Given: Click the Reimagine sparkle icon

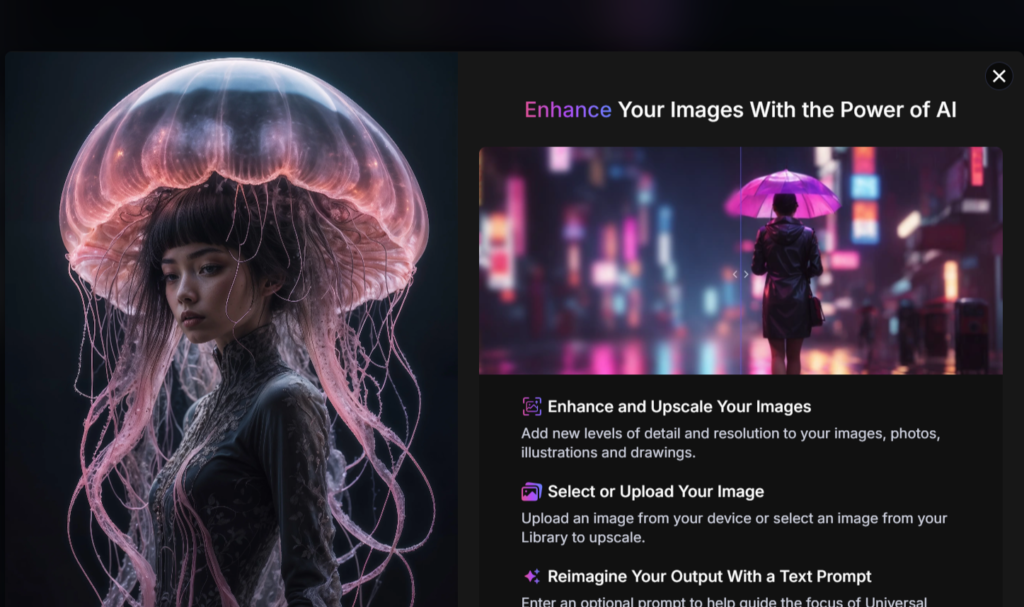Looking at the screenshot, I should (x=532, y=577).
